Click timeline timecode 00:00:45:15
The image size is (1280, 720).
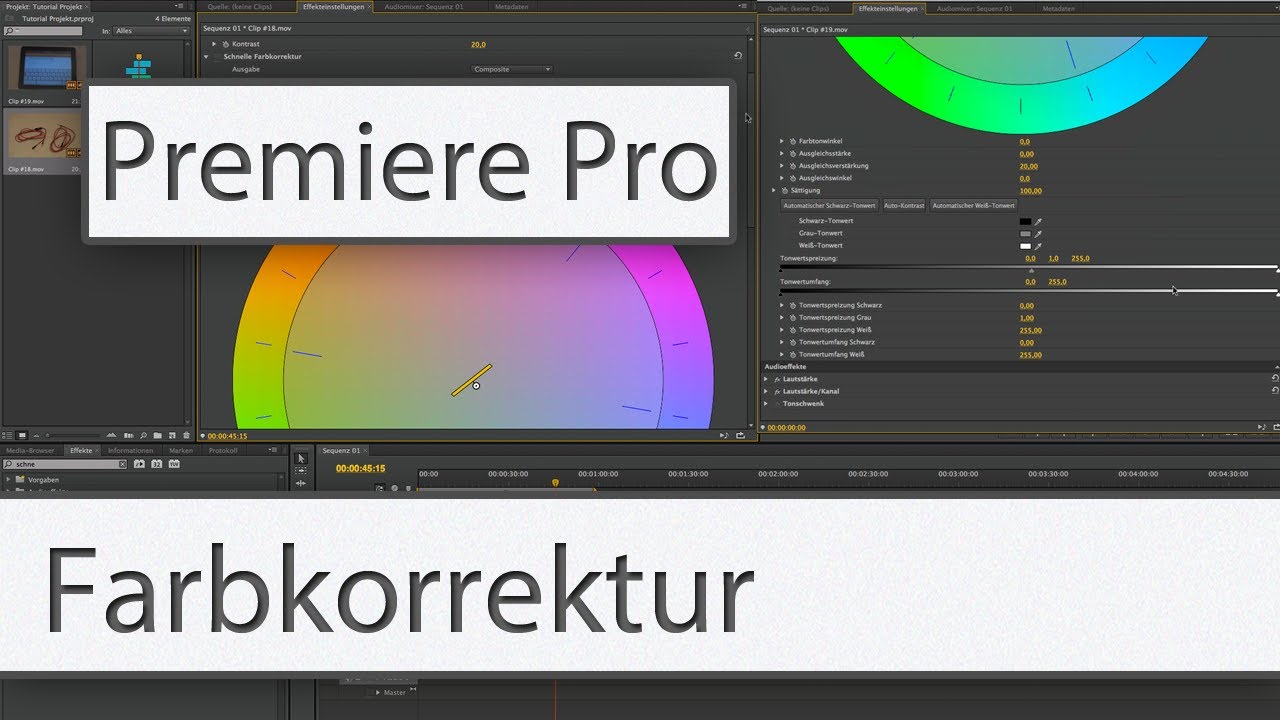point(361,468)
